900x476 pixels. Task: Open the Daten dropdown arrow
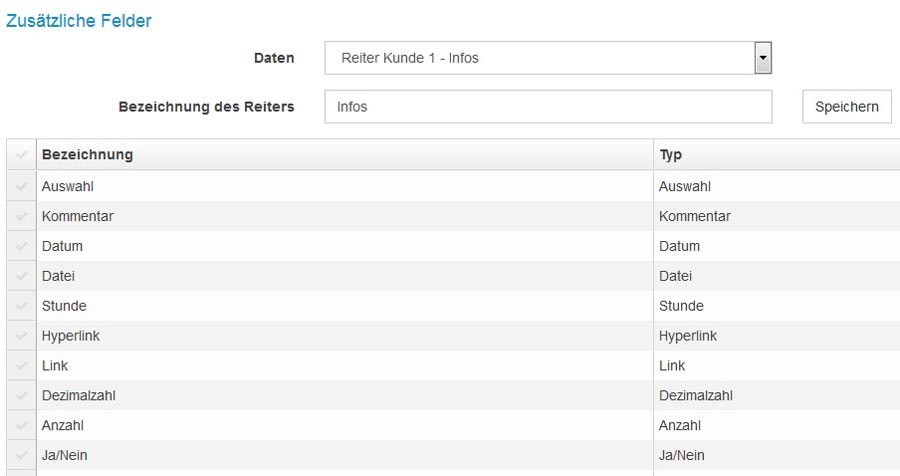click(763, 58)
